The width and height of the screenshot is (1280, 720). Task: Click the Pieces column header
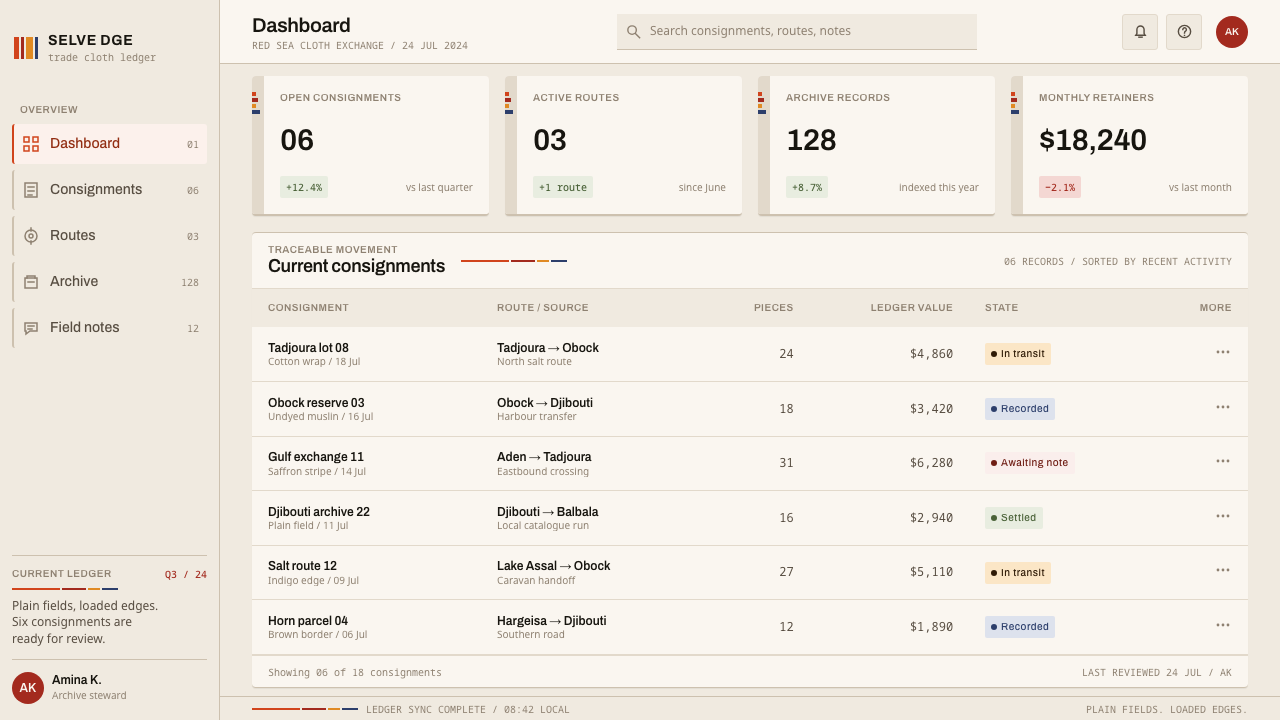tap(773, 308)
